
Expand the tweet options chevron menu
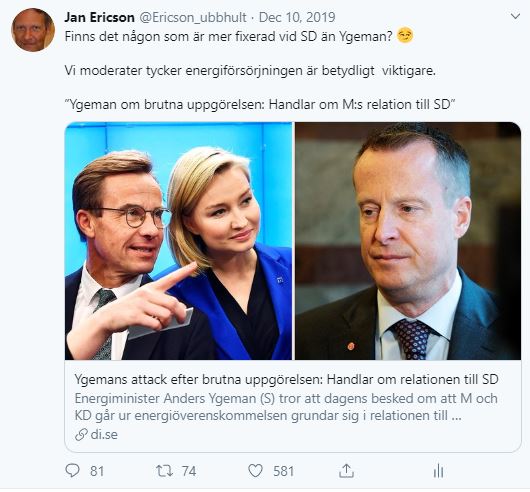[x=515, y=16]
